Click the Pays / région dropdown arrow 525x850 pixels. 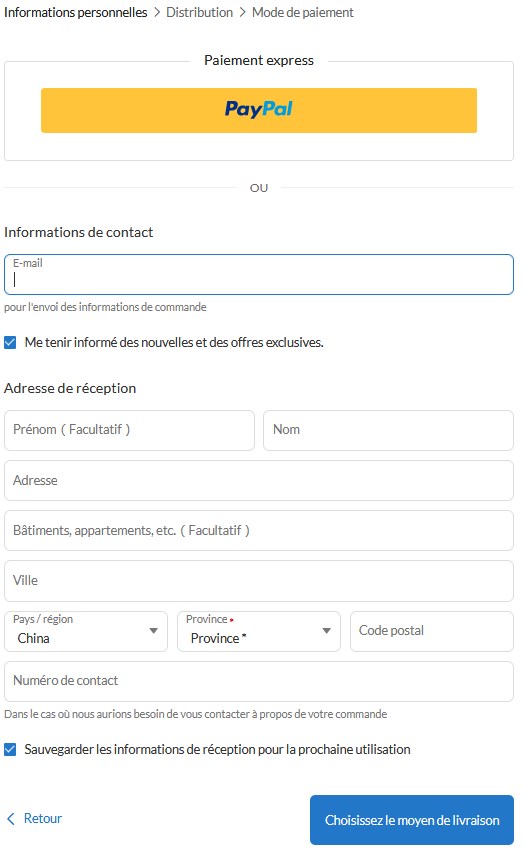153,630
